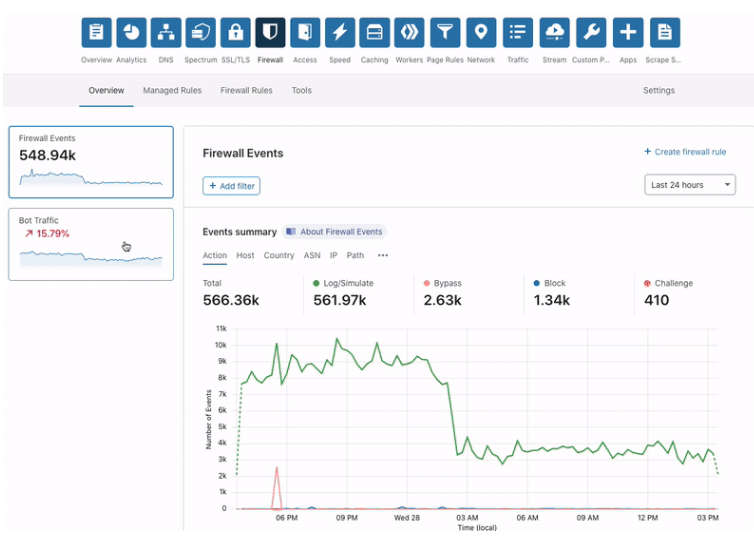Click the Add filter button
Screen dimensions: 754x549
[x=231, y=186]
